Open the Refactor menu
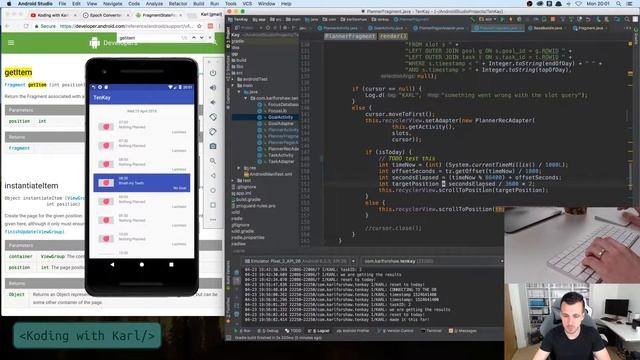 pos(178,4)
